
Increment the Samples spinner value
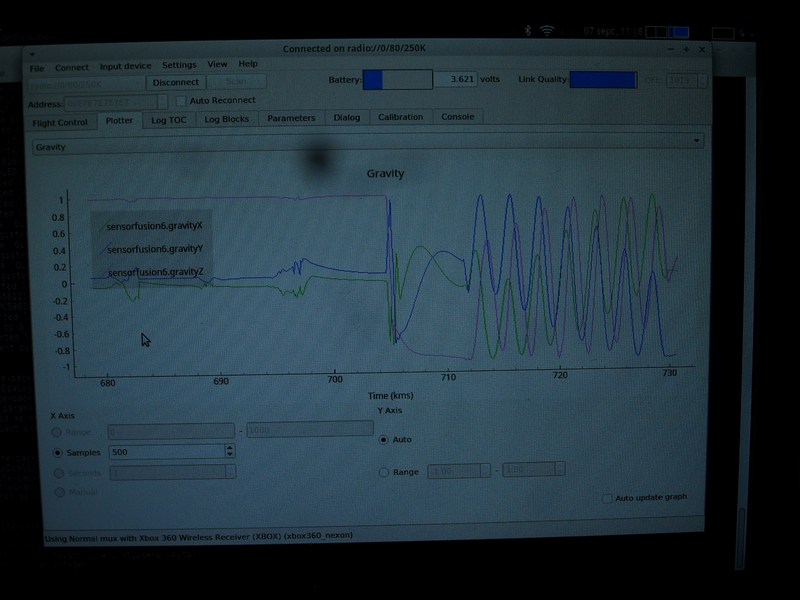(x=230, y=448)
